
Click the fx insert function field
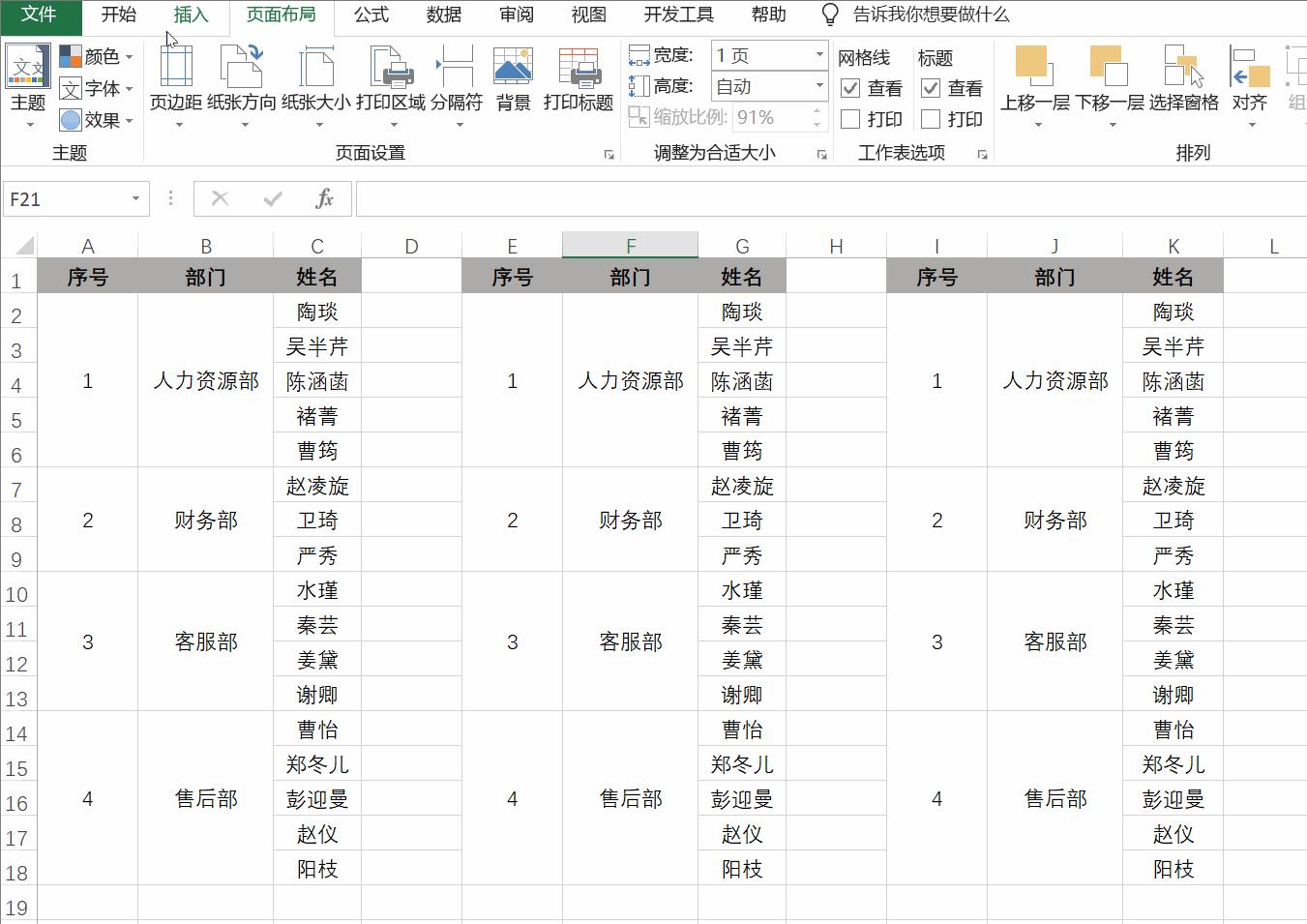tap(324, 198)
